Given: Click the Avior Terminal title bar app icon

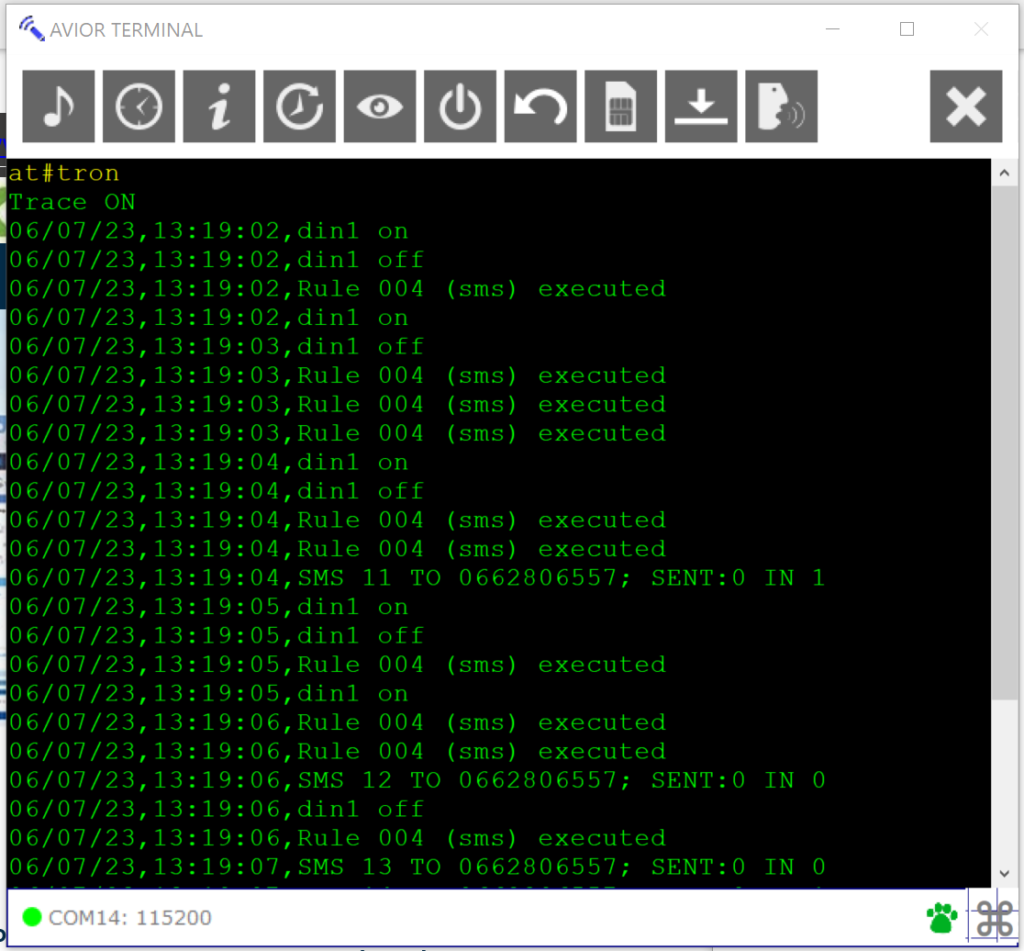Looking at the screenshot, I should (x=32, y=29).
